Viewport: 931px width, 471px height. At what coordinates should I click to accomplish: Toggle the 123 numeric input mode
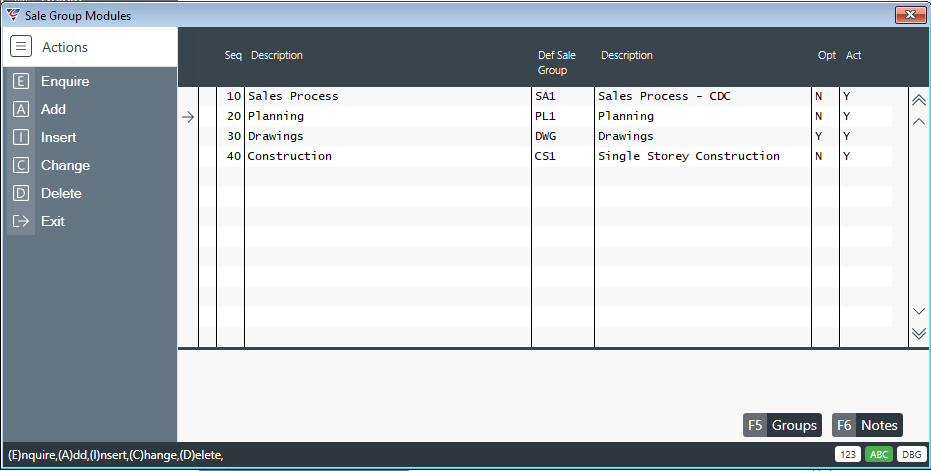(848, 454)
